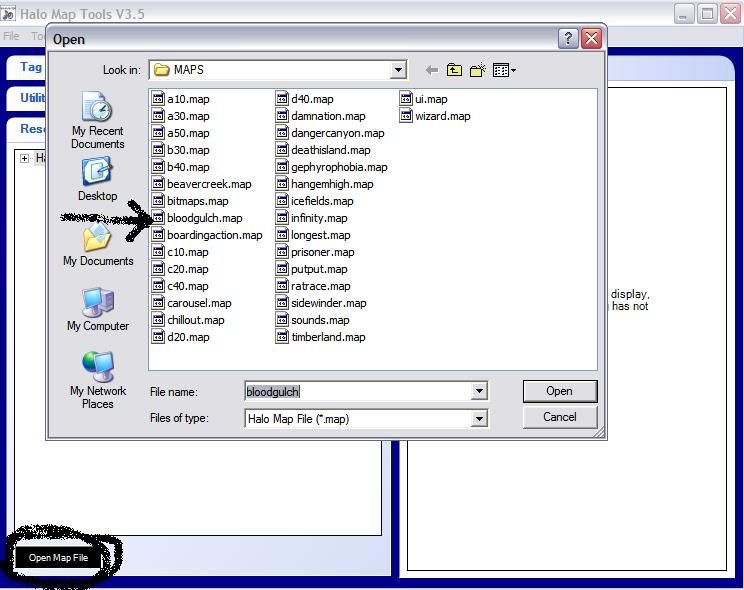This screenshot has height=590, width=744.
Task: Select the a10.map file icon
Action: pyautogui.click(x=158, y=99)
